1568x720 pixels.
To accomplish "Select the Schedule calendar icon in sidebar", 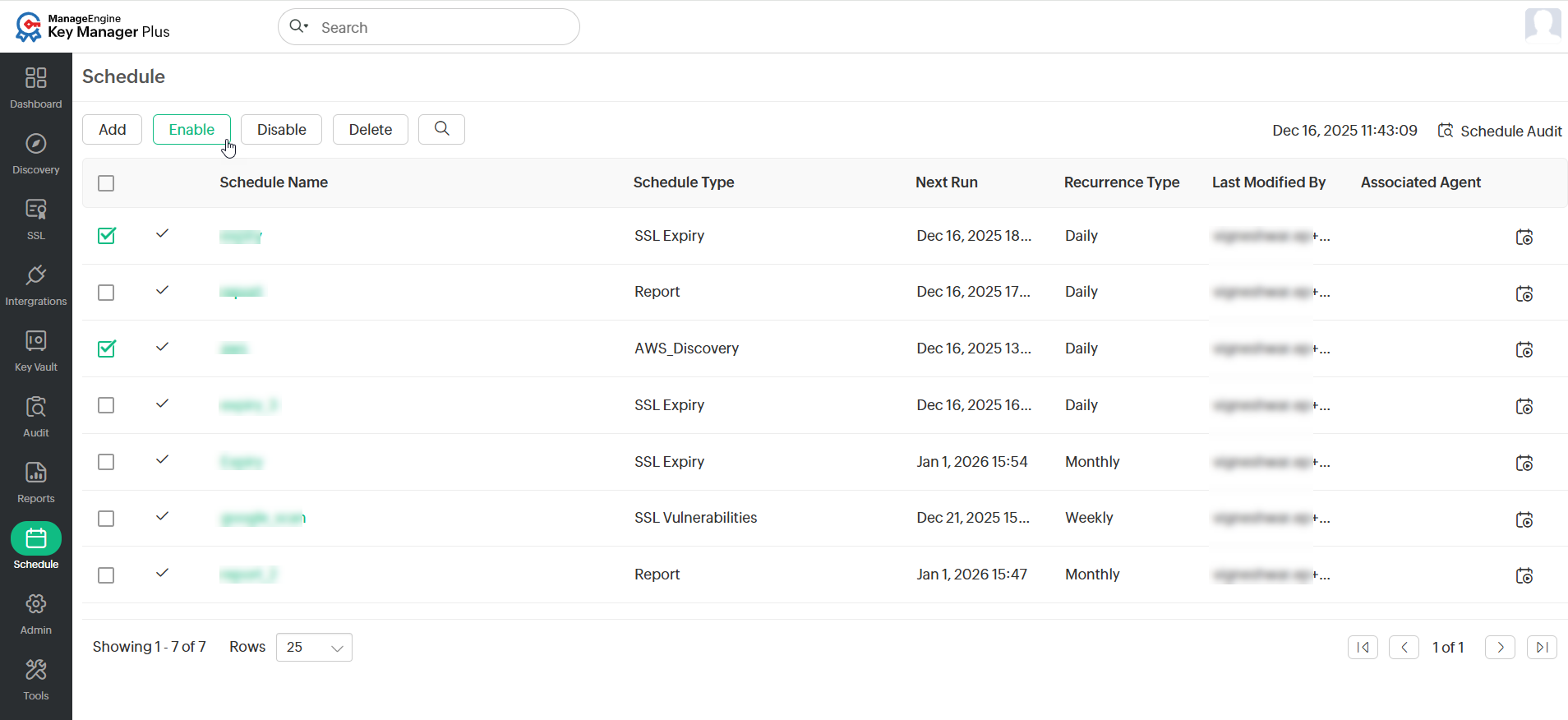I will coord(35,538).
